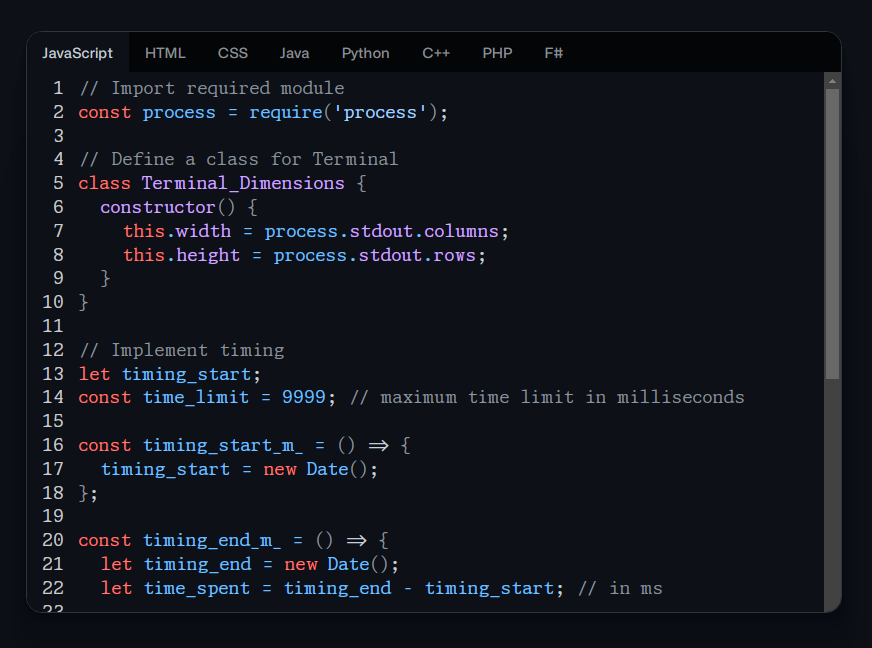Image resolution: width=872 pixels, height=648 pixels.
Task: Open the HTML tab
Action: (x=165, y=53)
